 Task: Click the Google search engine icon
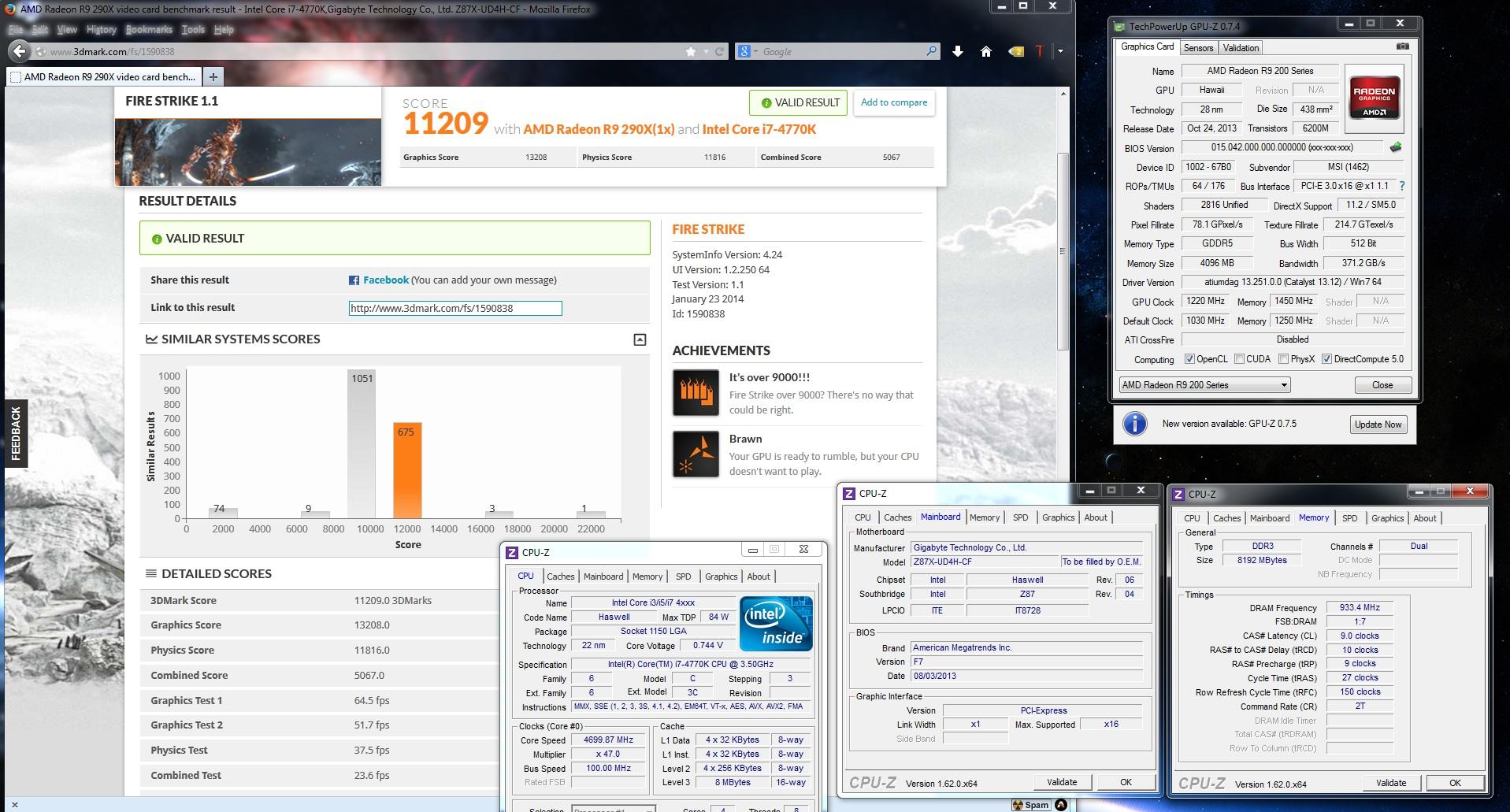pyautogui.click(x=744, y=51)
